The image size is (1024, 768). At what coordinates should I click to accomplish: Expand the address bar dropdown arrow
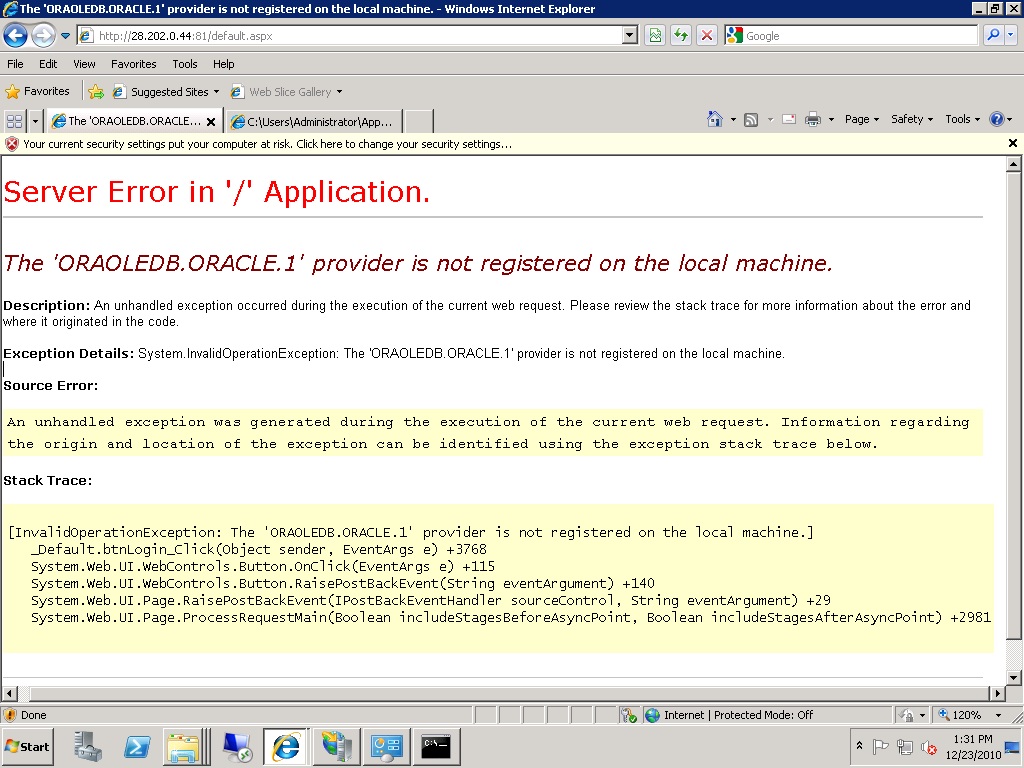click(x=629, y=36)
